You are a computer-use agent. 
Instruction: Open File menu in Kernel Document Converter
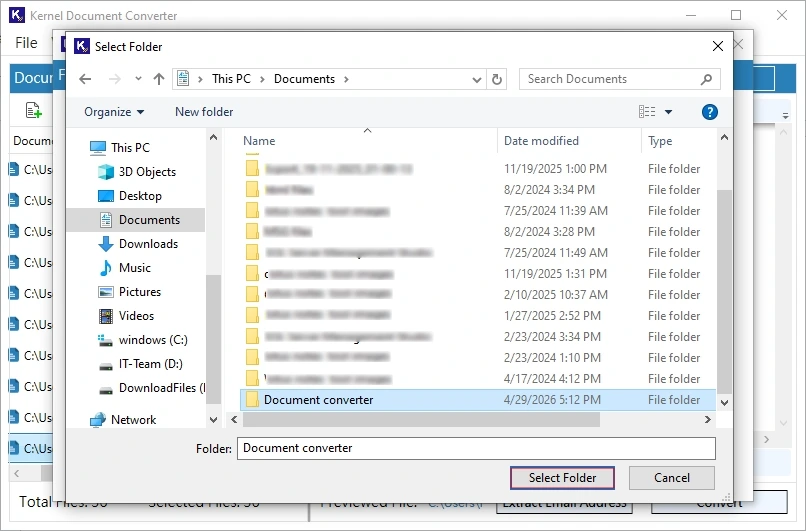26,43
